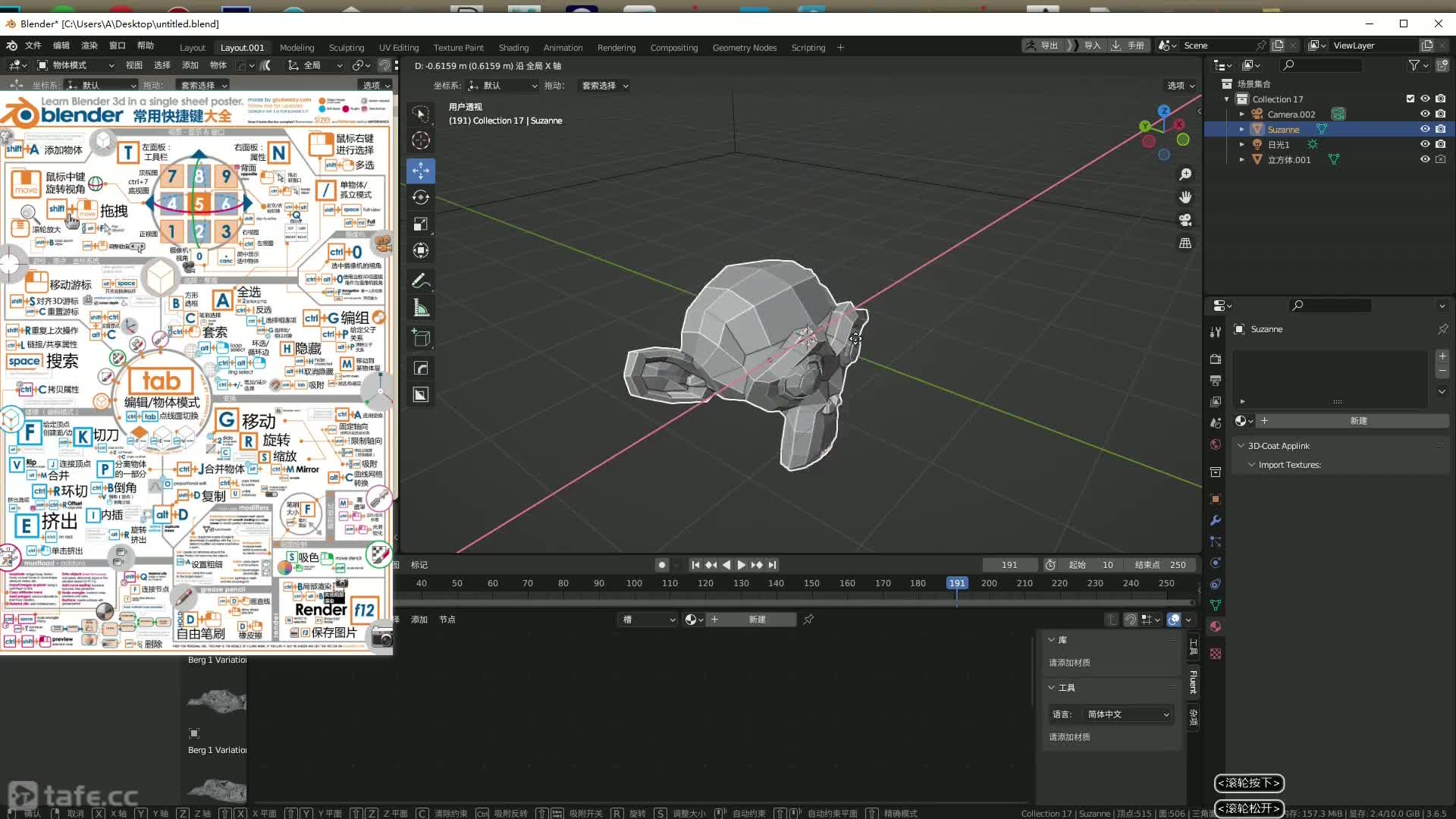Hide Suzanne in viewport via eye icon
The width and height of the screenshot is (1456, 819).
click(x=1425, y=129)
